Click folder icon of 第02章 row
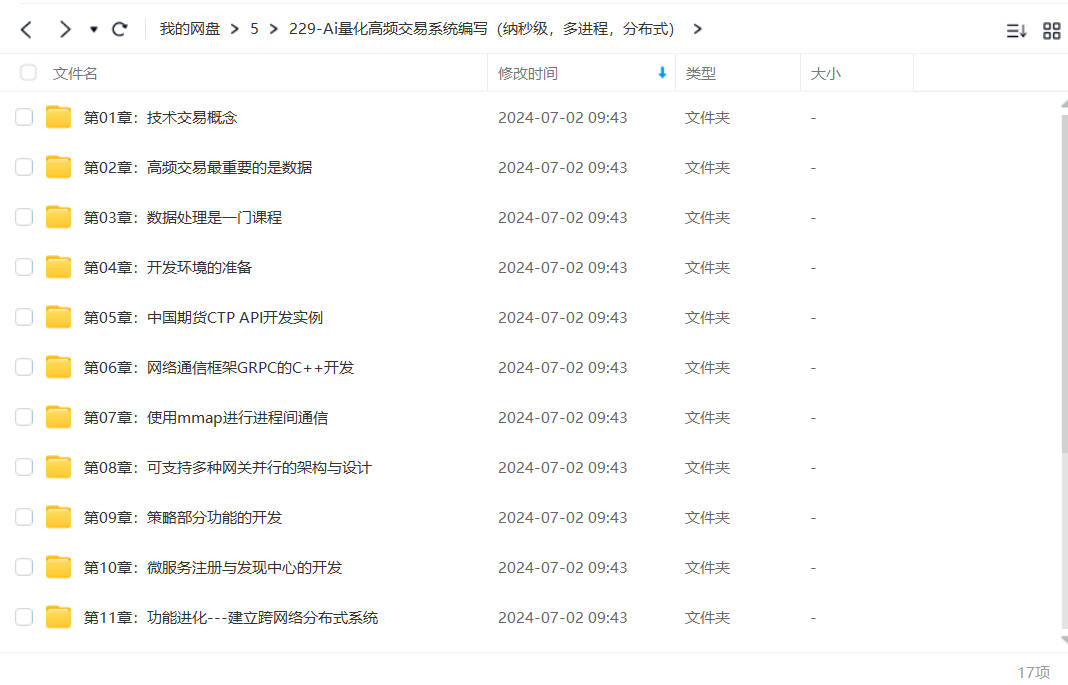Image resolution: width=1068 pixels, height=685 pixels. click(x=59, y=167)
